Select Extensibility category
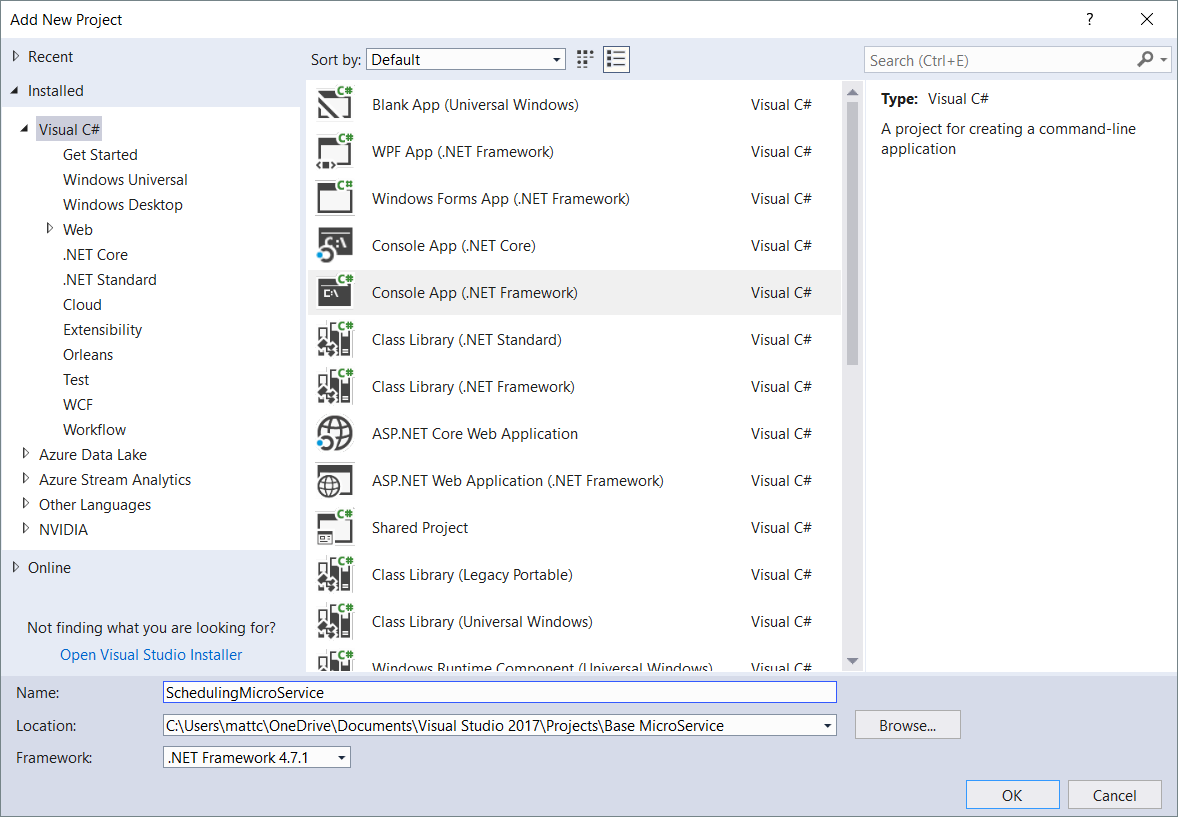This screenshot has width=1178, height=817. tap(102, 329)
